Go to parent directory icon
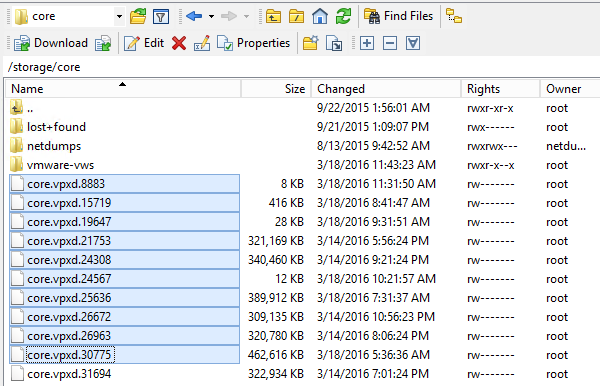Screen dimensions: 600x386 (273, 16)
